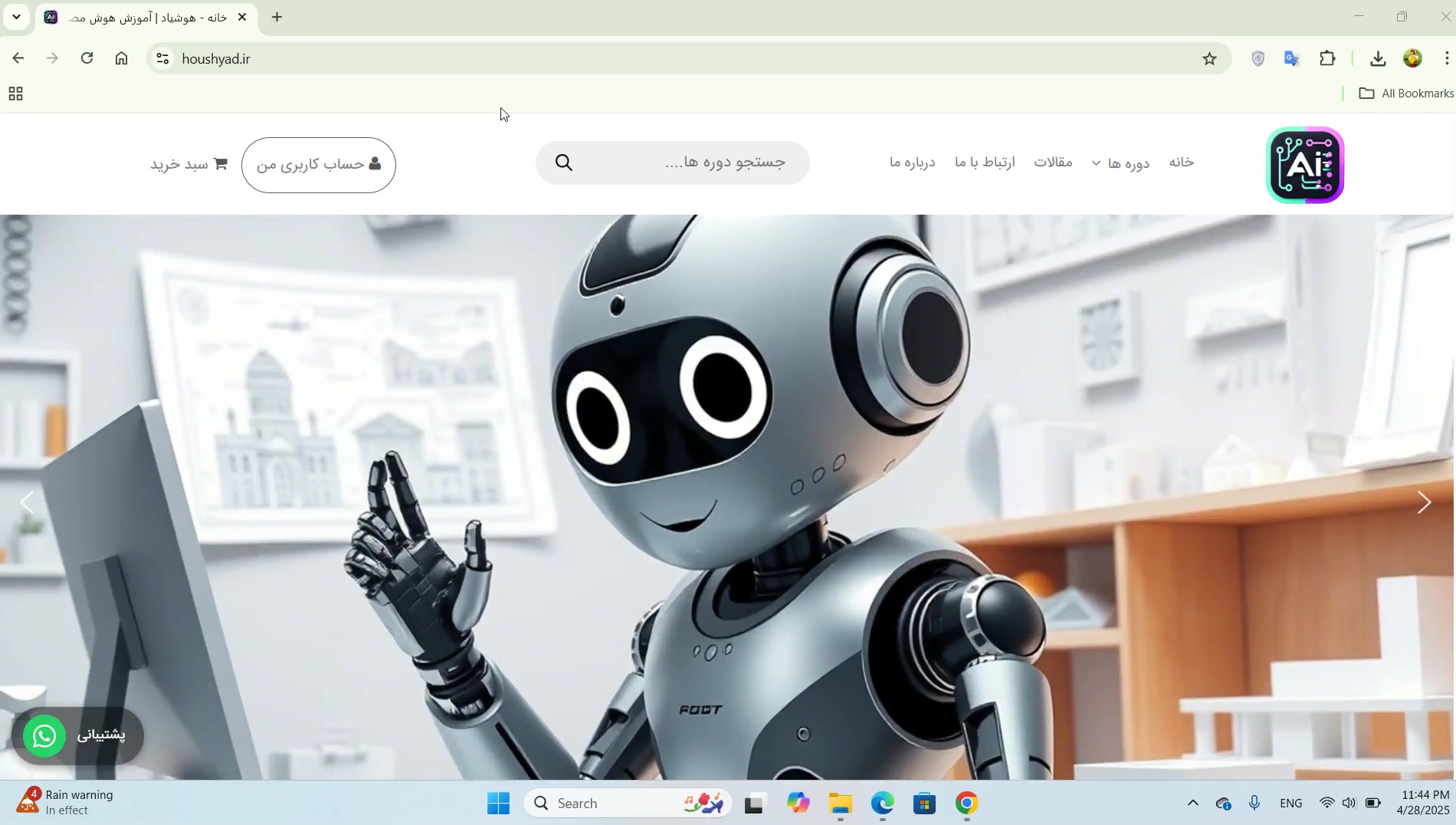The height and width of the screenshot is (825, 1456).
Task: Show browser downloads
Action: (x=1378, y=58)
